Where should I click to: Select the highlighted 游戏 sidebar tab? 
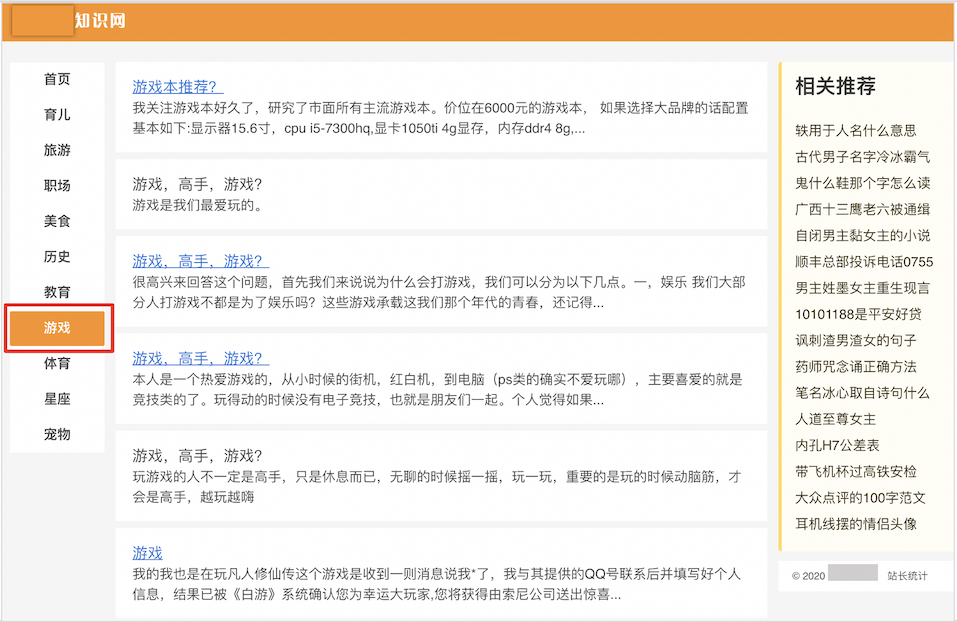57,327
